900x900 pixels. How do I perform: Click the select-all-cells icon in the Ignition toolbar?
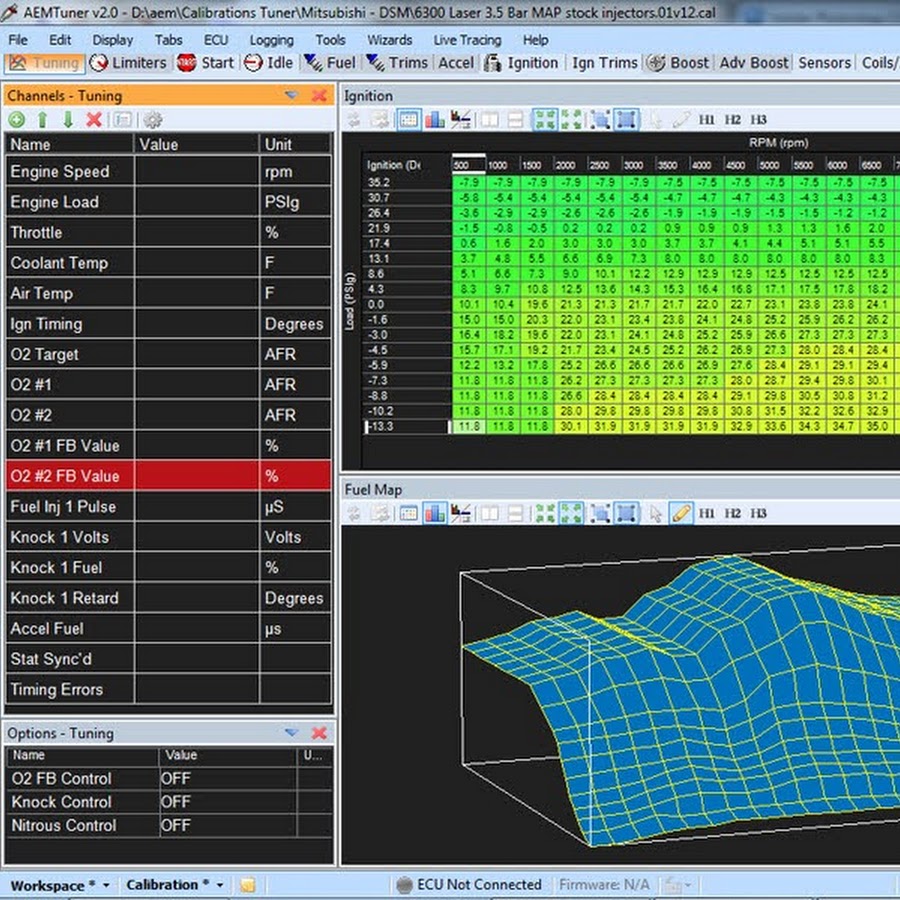click(626, 119)
